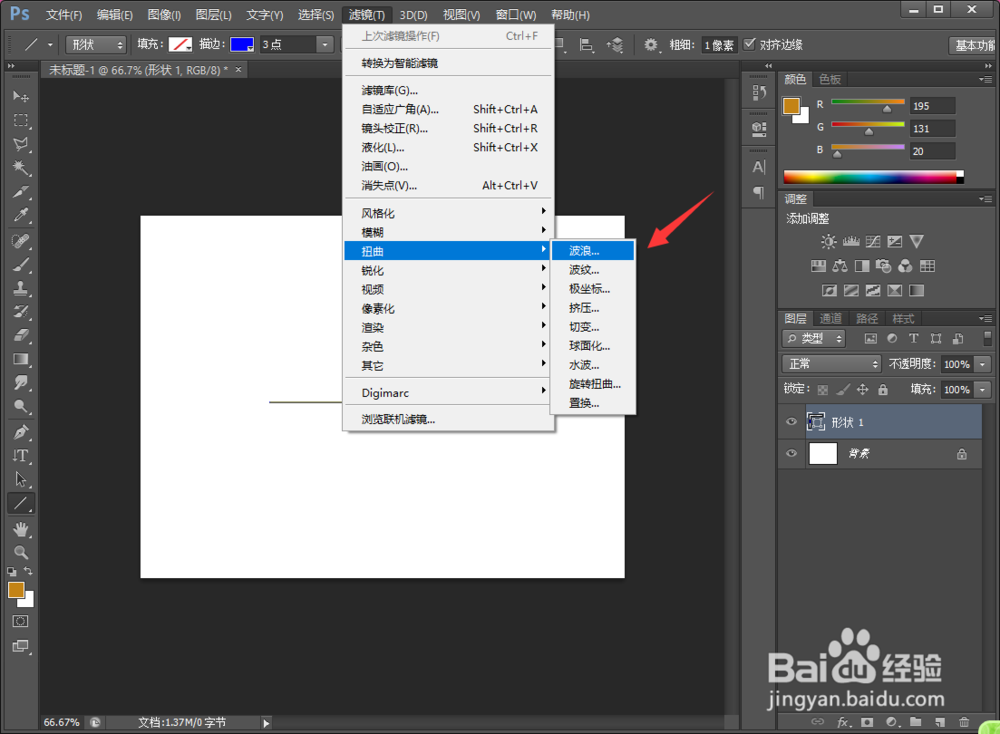The width and height of the screenshot is (1000, 734).
Task: Add Color Balance adjustment
Action: tap(840, 266)
